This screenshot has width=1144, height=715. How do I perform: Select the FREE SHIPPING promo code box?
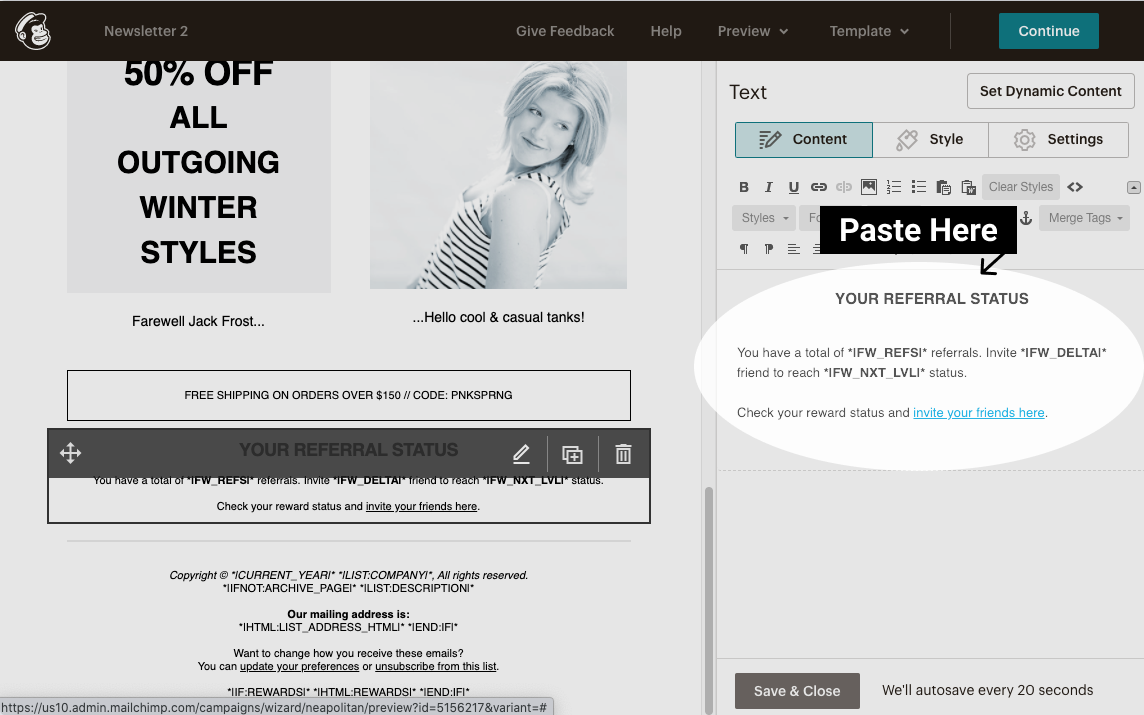coord(349,395)
